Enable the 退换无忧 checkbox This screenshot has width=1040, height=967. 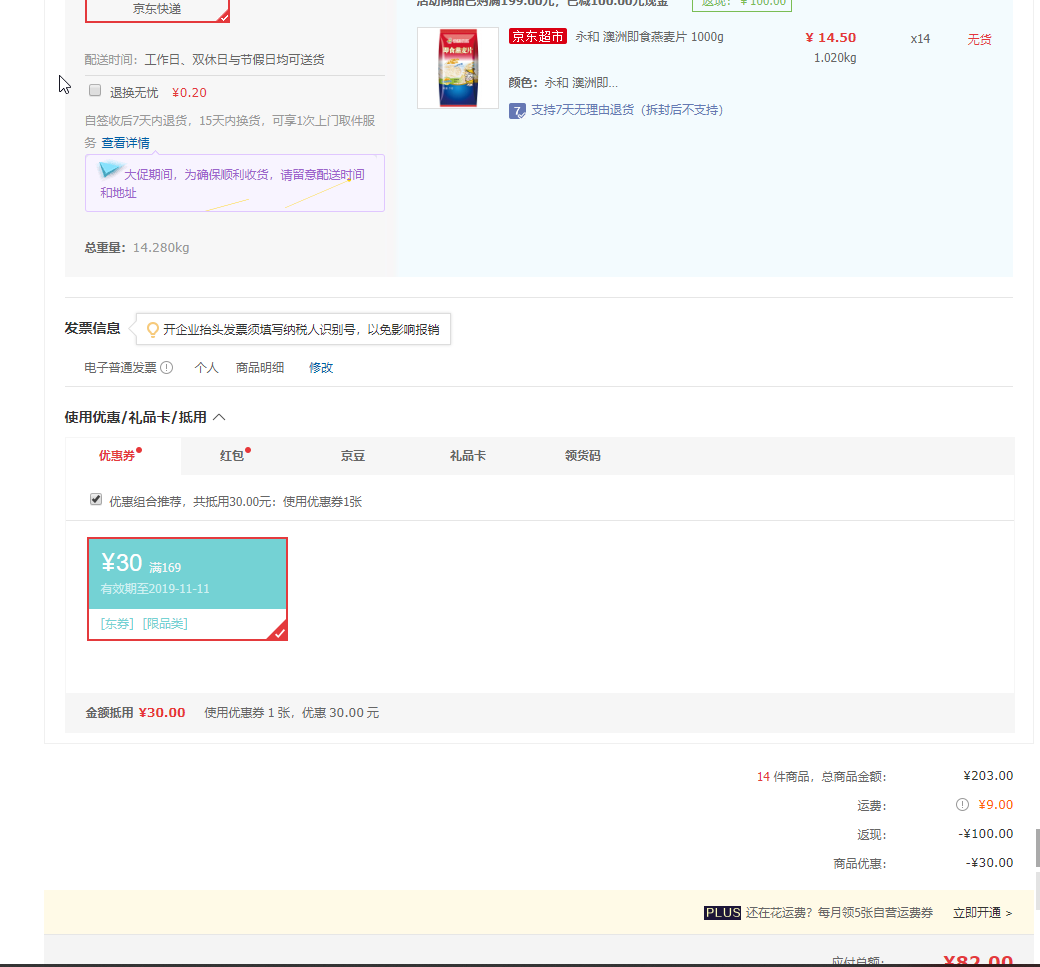pos(95,91)
